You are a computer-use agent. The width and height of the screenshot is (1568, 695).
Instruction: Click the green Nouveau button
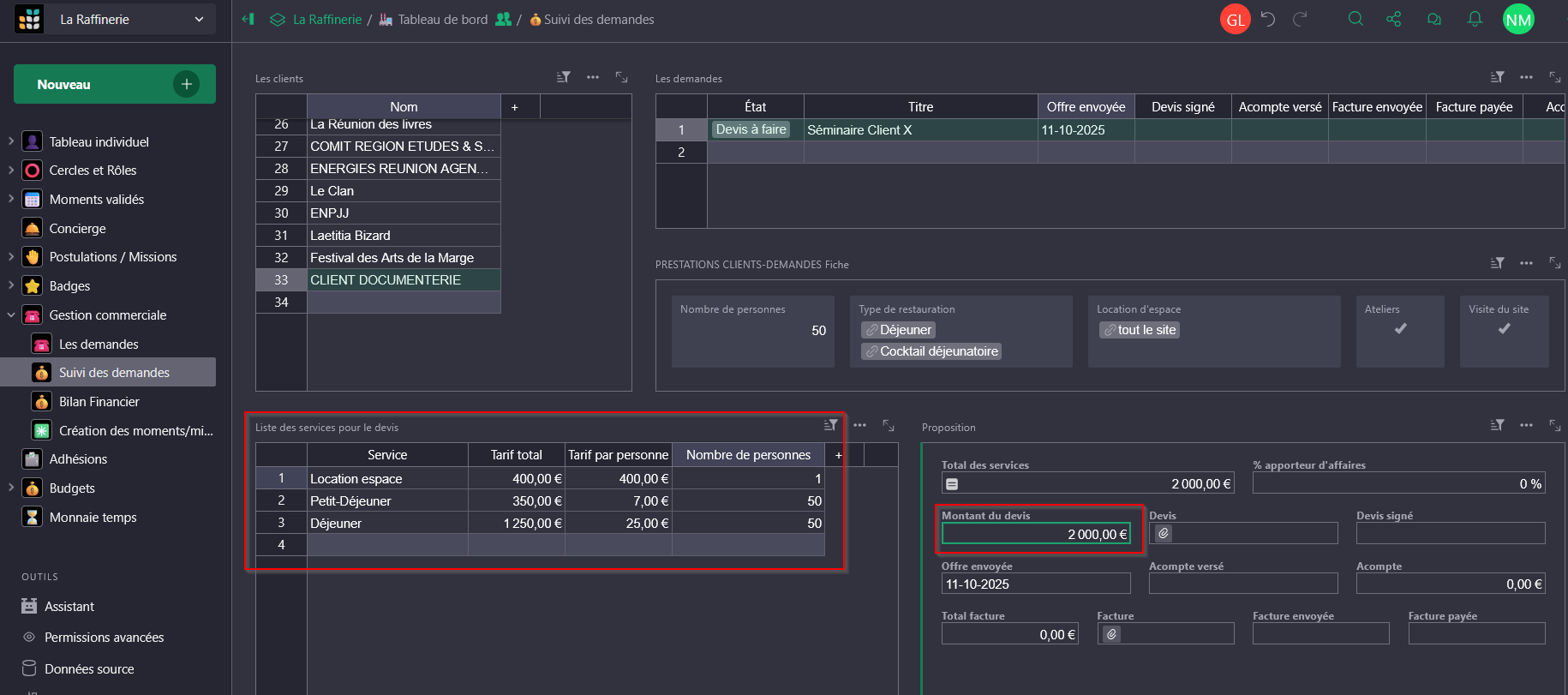pyautogui.click(x=114, y=84)
